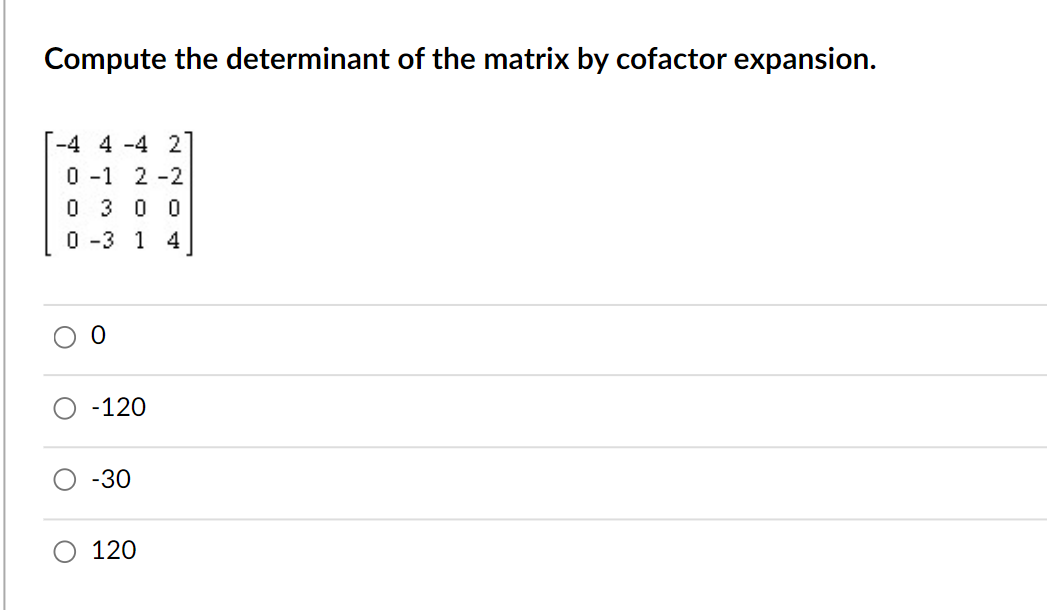Click the entire 120 answer row
Screen dimensions: 1047x610
(520, 550)
